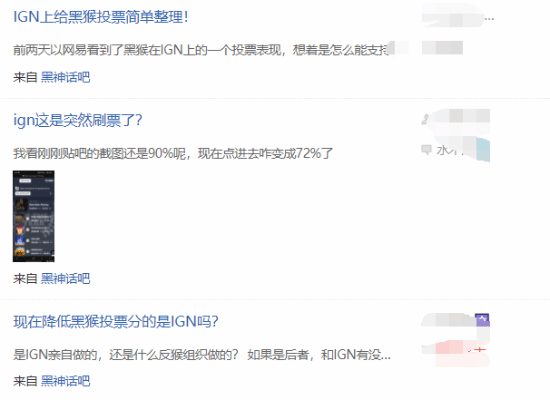
Task: Open the IGN poll screenshot thumbnail
Action: (x=34, y=216)
